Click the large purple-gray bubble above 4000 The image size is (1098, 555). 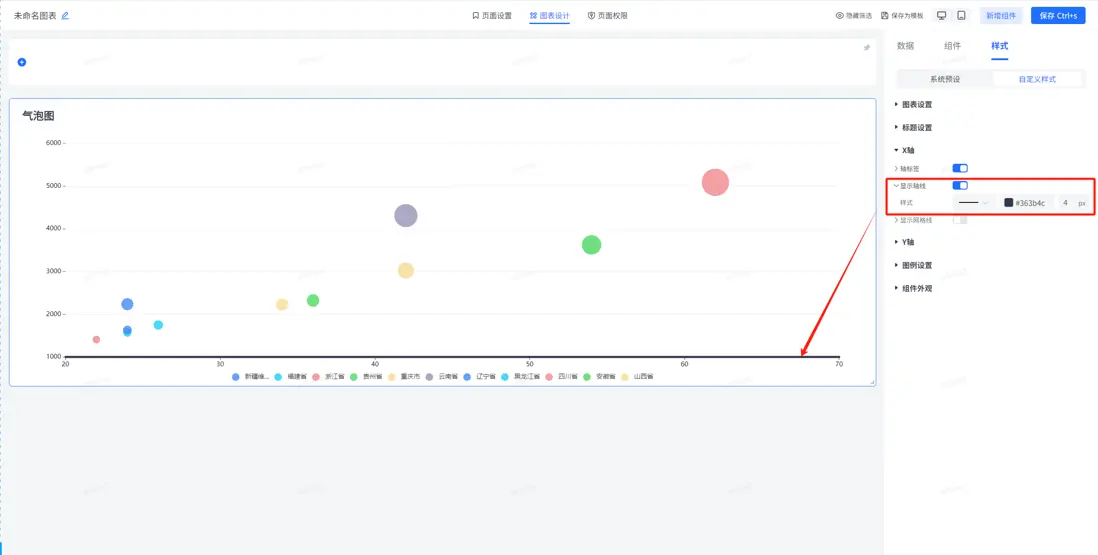(x=405, y=216)
